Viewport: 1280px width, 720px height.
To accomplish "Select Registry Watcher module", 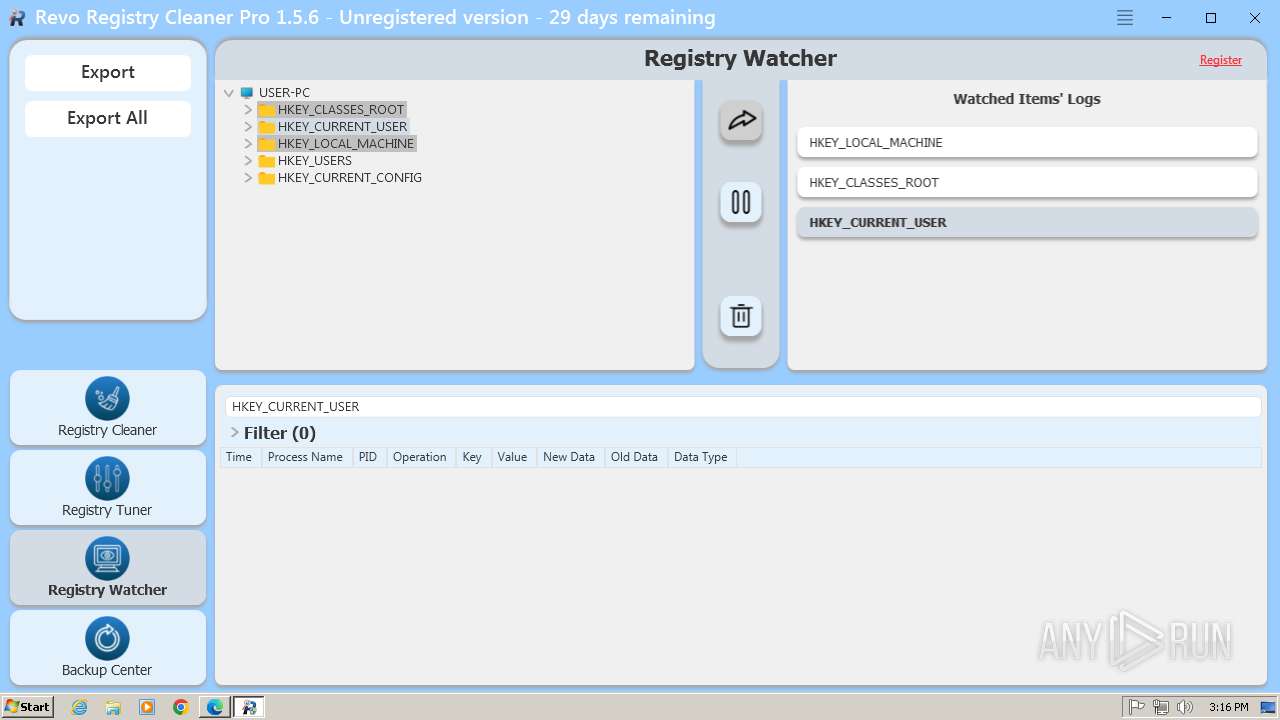I will coord(108,568).
